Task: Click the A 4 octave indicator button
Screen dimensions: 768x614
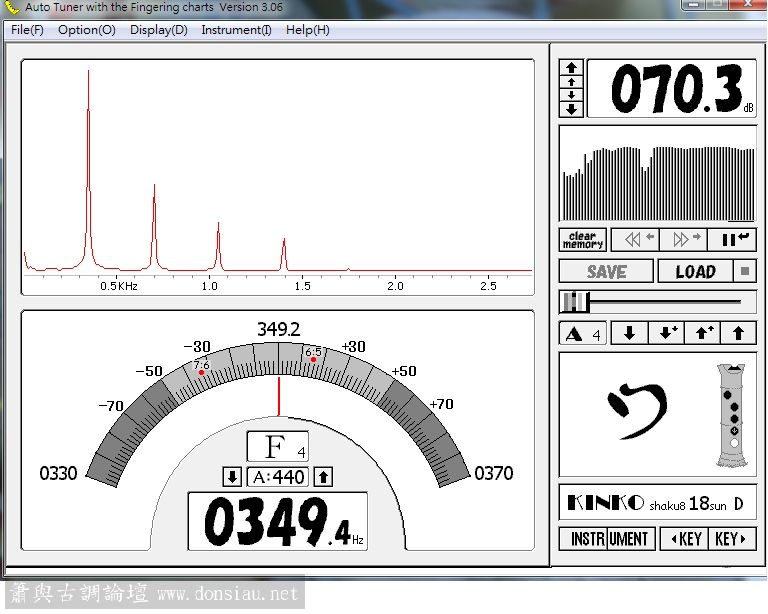Action: 583,334
